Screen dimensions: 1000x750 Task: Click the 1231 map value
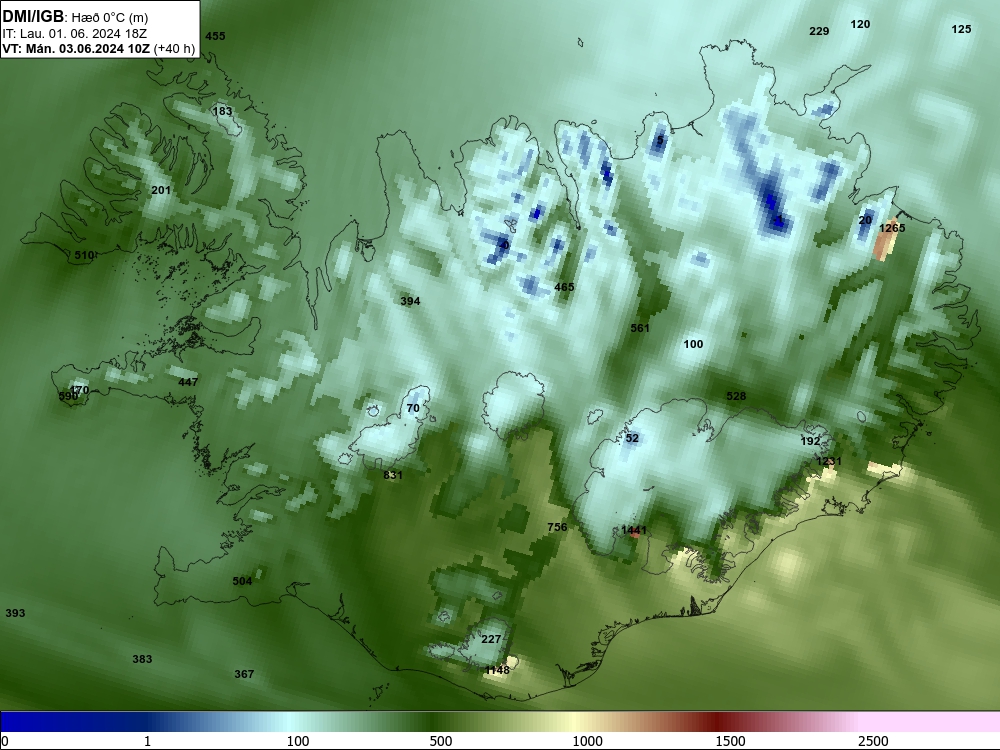point(829,462)
